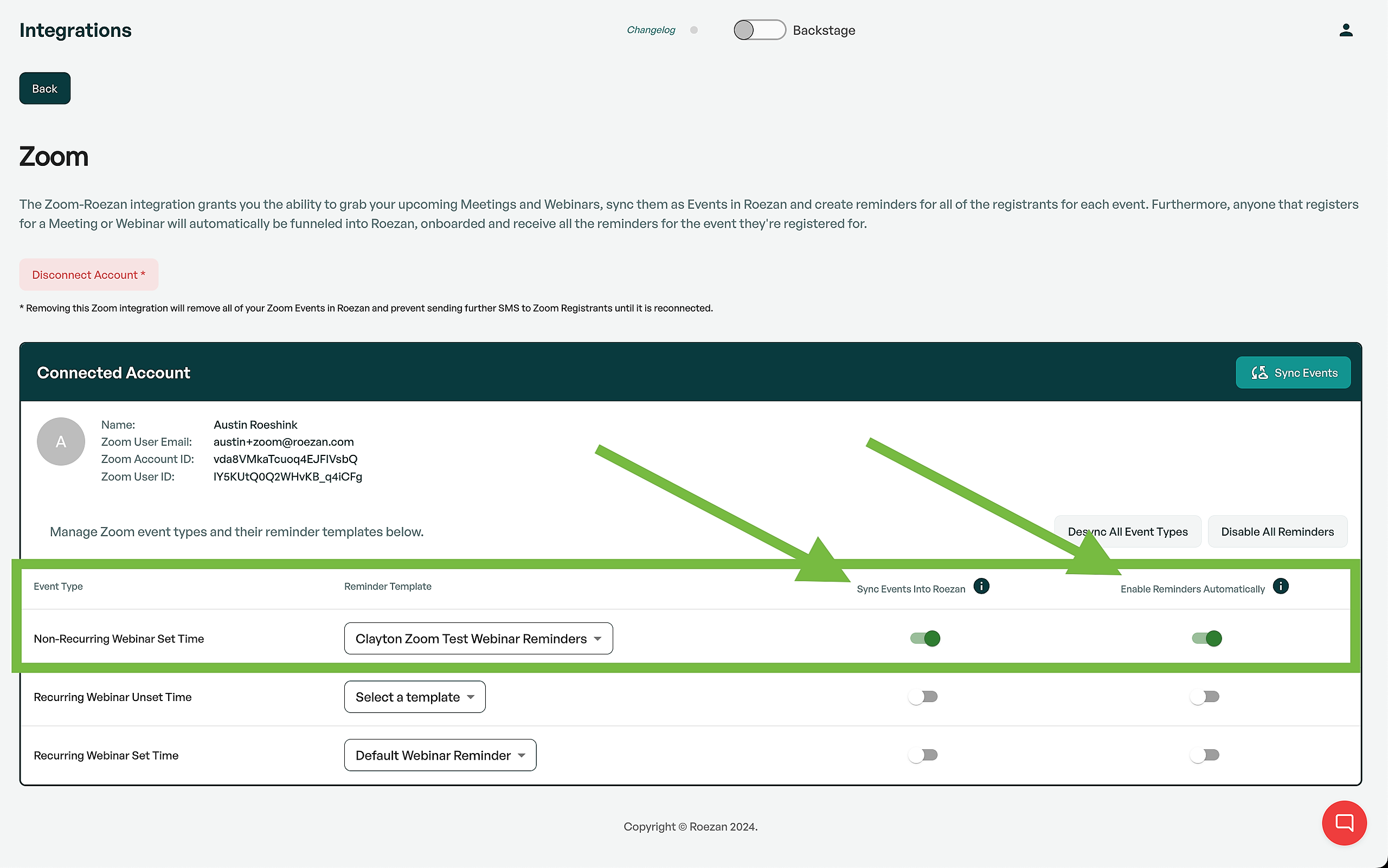This screenshot has width=1388, height=868.
Task: Toggle the Backstage switch
Action: pyautogui.click(x=759, y=30)
